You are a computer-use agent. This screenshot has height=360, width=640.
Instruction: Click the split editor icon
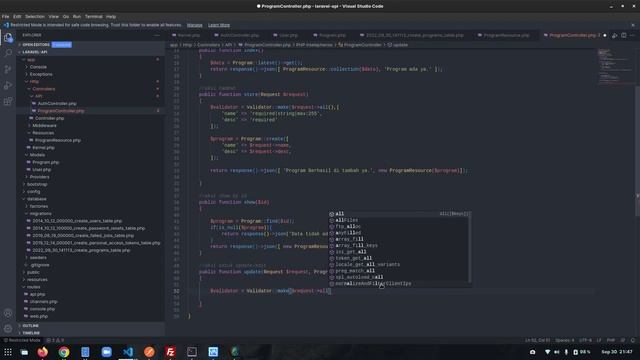(624, 36)
